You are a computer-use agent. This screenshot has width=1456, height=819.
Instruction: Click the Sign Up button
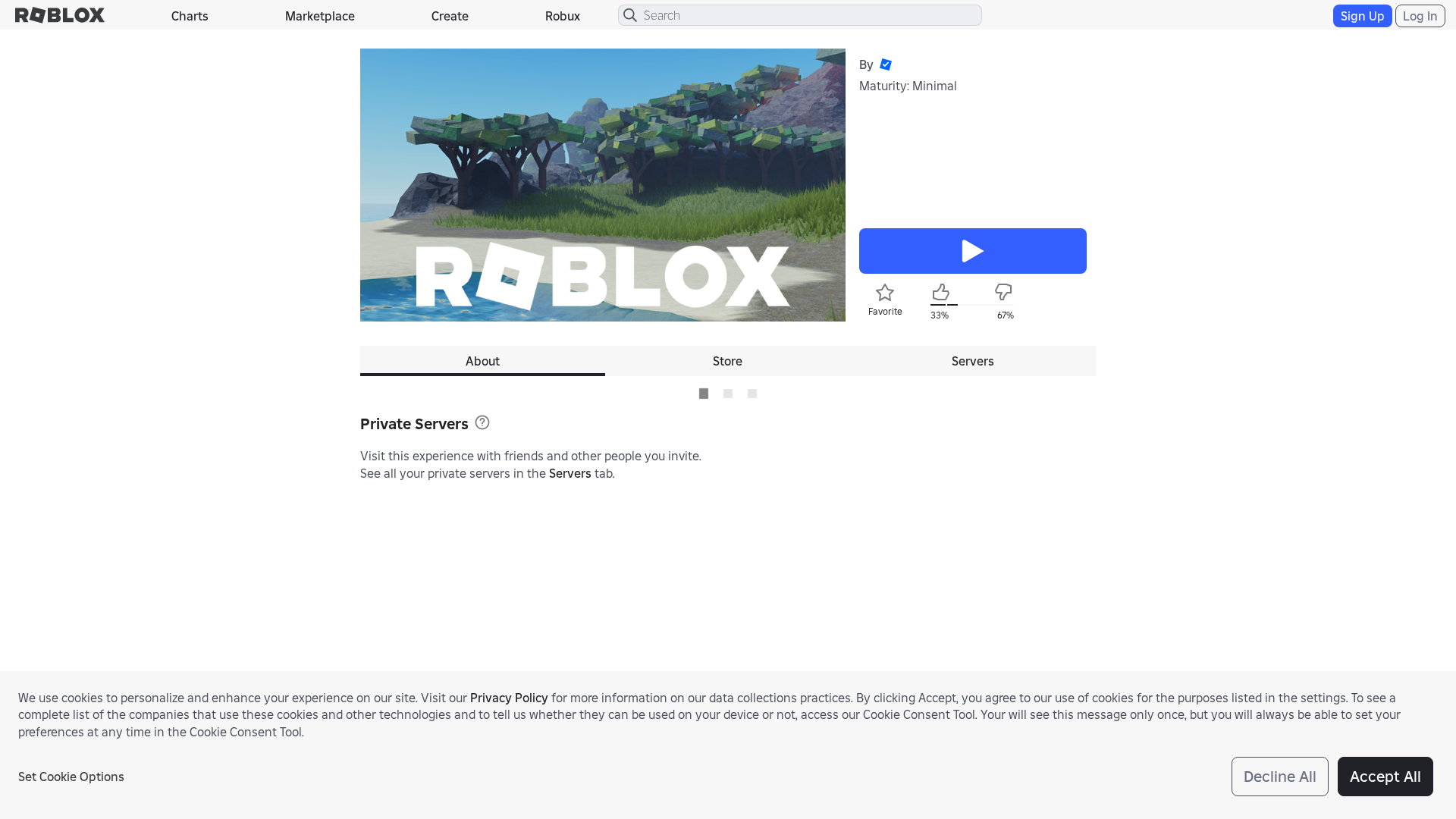pos(1361,15)
